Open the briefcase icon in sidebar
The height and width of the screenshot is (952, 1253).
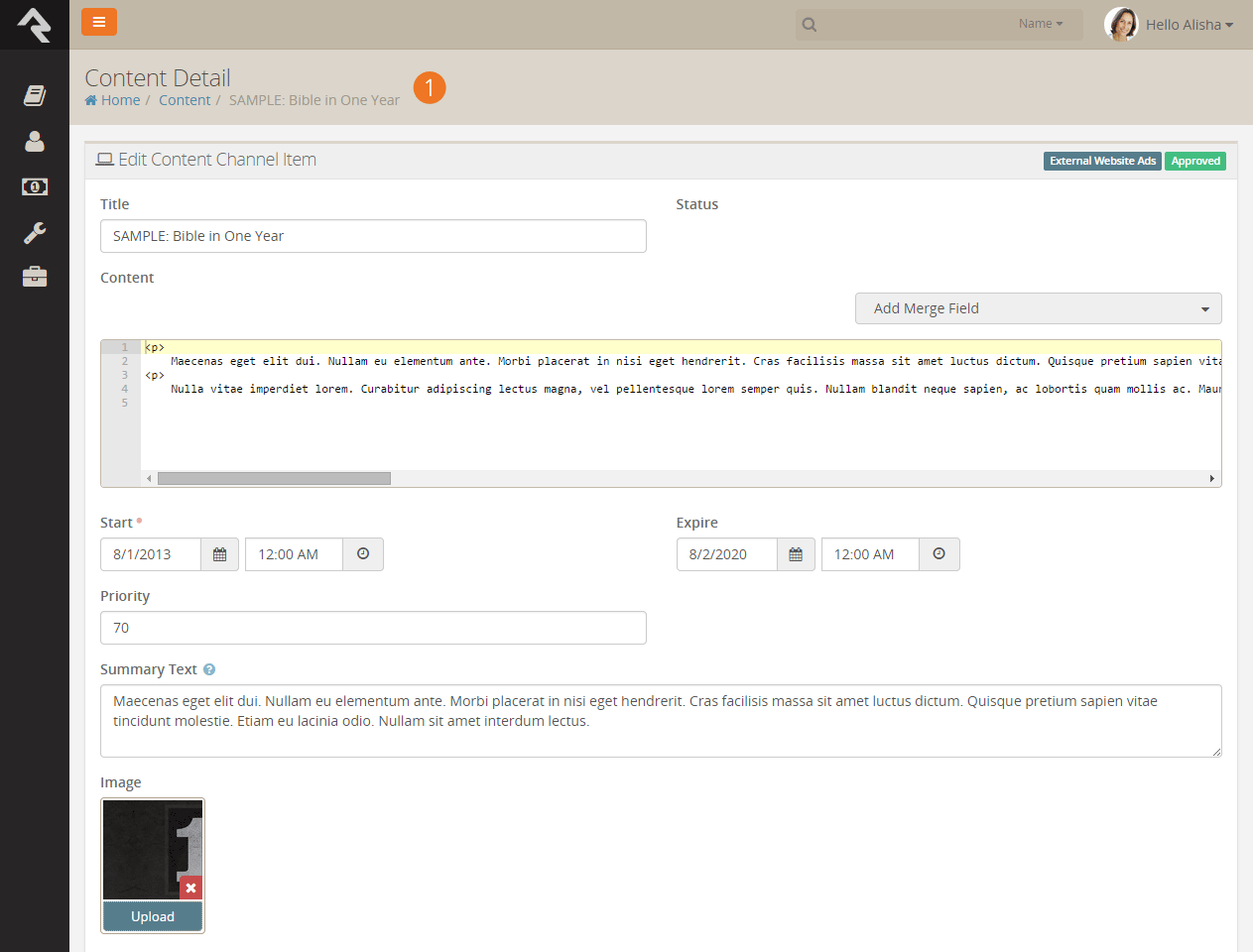[35, 277]
